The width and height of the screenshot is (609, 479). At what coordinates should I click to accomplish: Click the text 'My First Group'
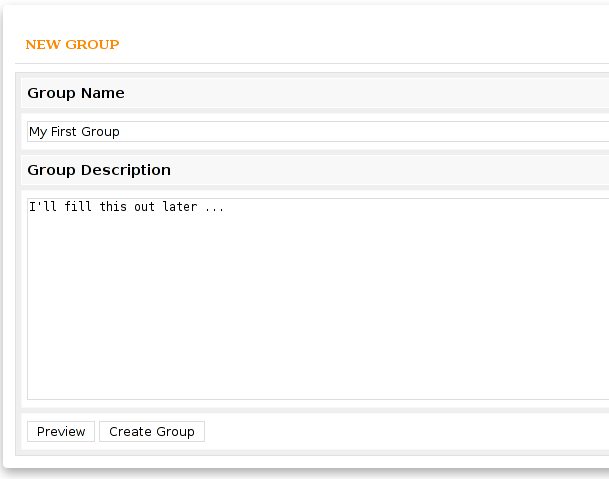coord(74,132)
